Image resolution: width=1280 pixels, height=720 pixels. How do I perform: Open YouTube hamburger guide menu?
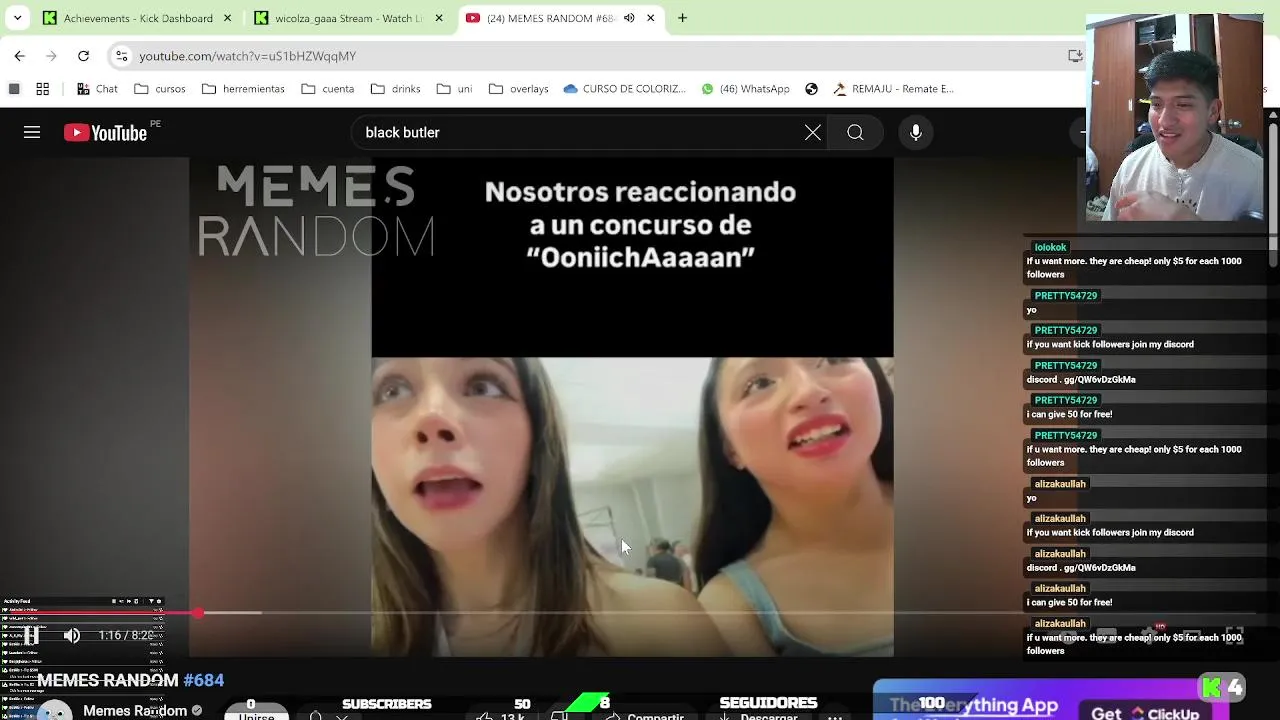pos(32,132)
